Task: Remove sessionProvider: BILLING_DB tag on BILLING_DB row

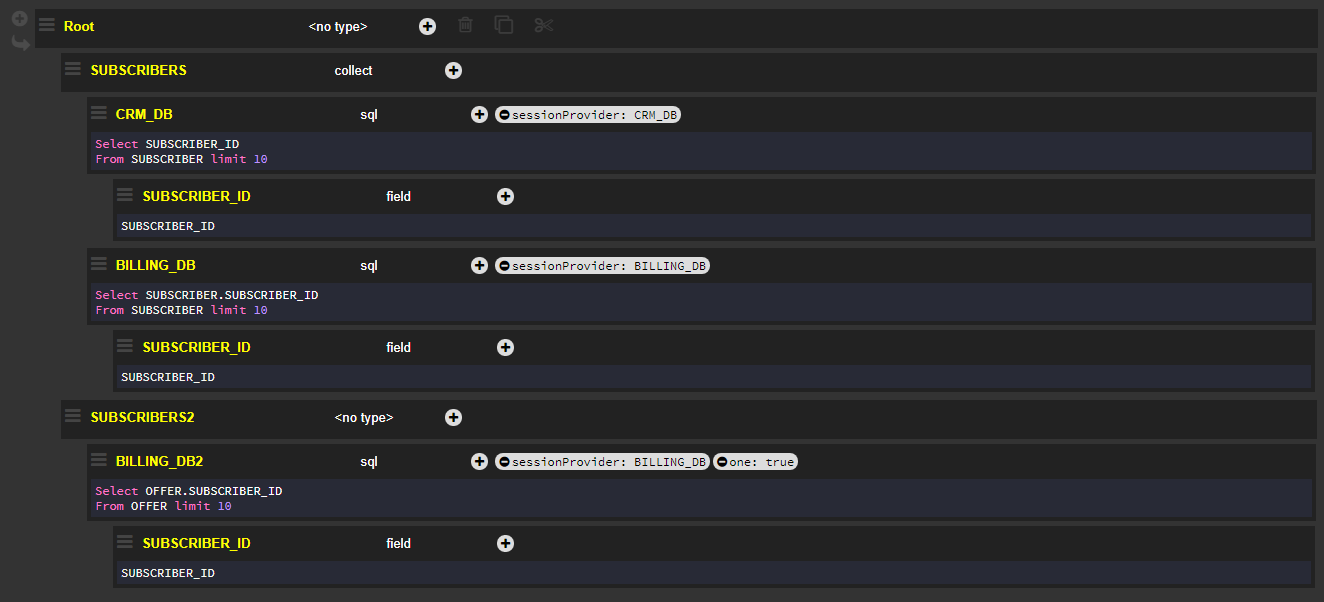Action: click(x=505, y=266)
